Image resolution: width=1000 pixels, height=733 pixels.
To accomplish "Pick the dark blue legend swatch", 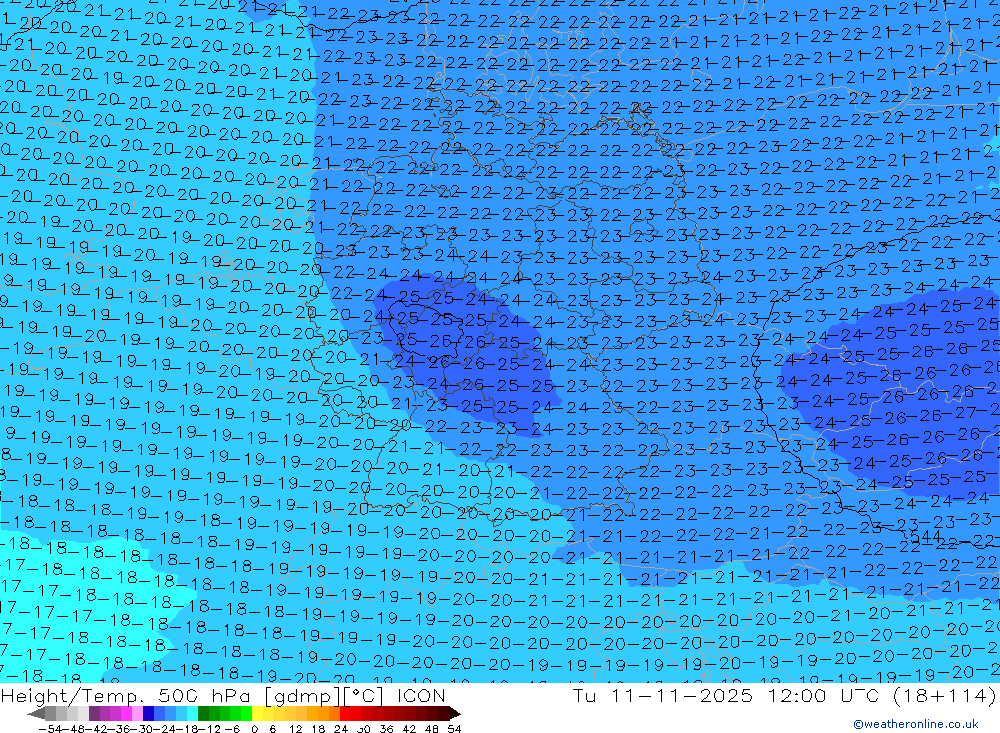I will [x=148, y=714].
